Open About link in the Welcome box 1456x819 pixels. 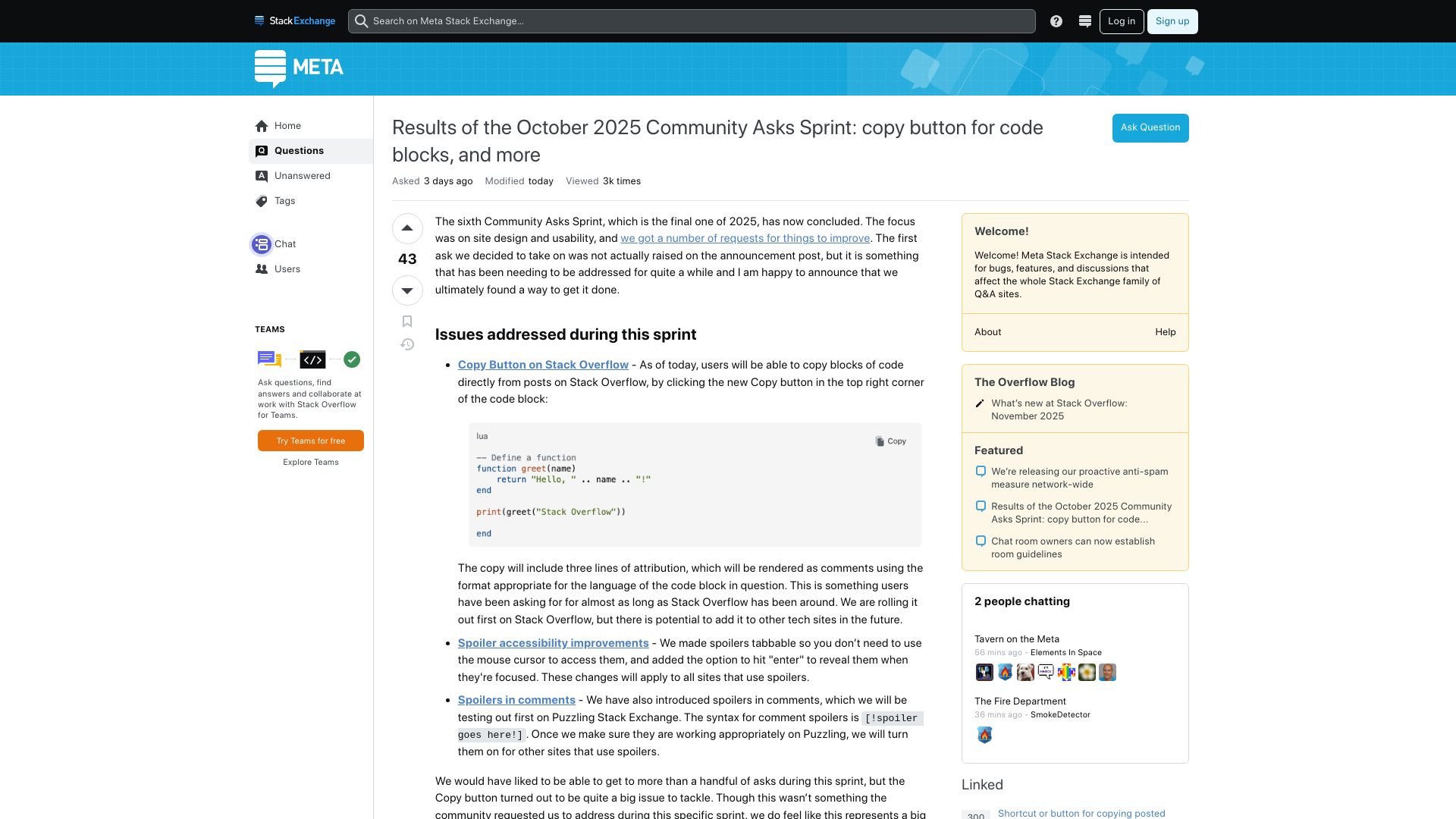[x=988, y=332]
